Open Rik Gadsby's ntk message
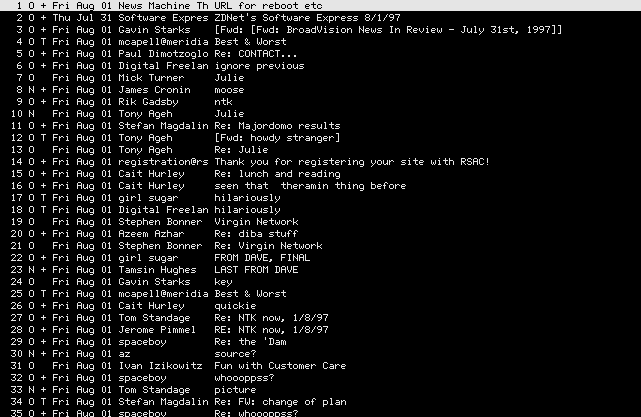The width and height of the screenshot is (641, 417). (320, 102)
